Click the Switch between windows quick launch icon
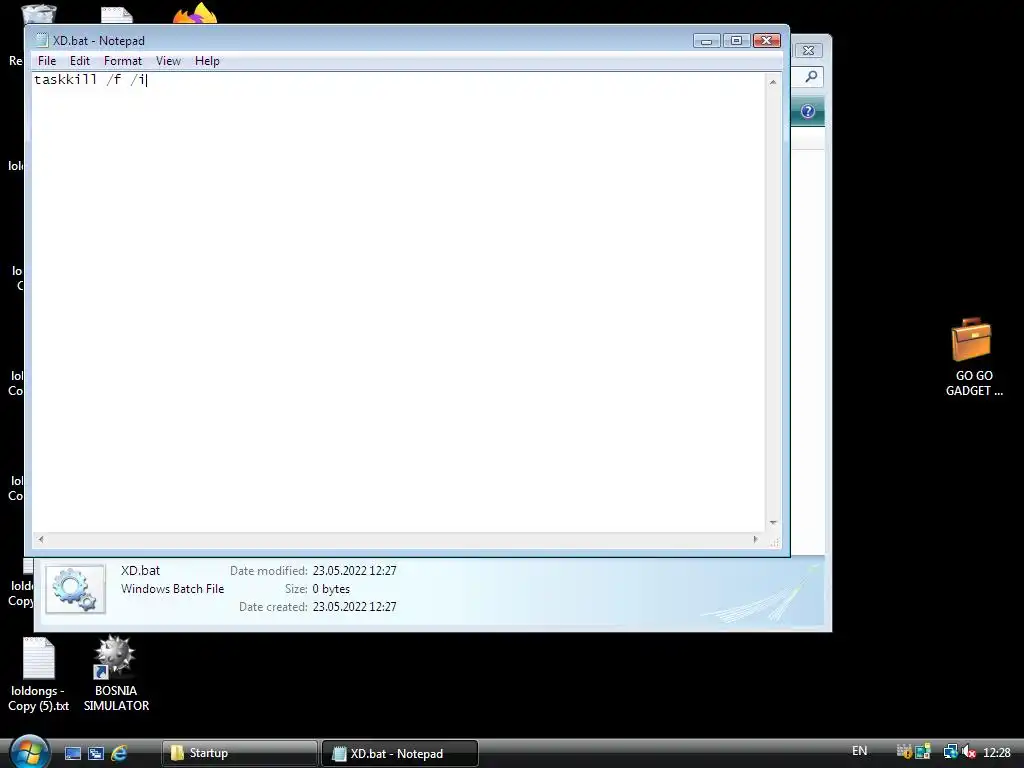This screenshot has height=768, width=1024. pos(96,754)
